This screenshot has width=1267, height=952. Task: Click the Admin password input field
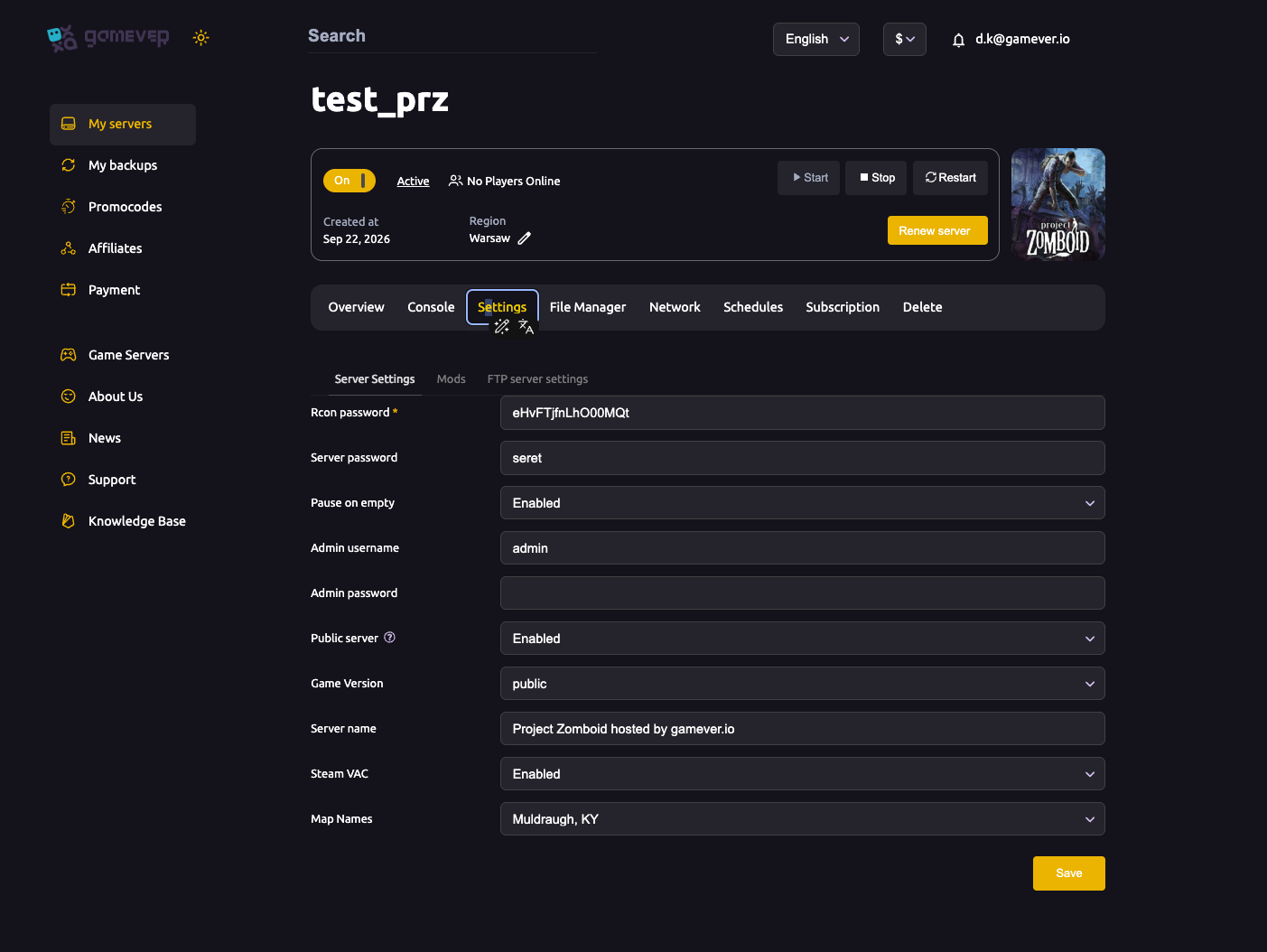(803, 593)
